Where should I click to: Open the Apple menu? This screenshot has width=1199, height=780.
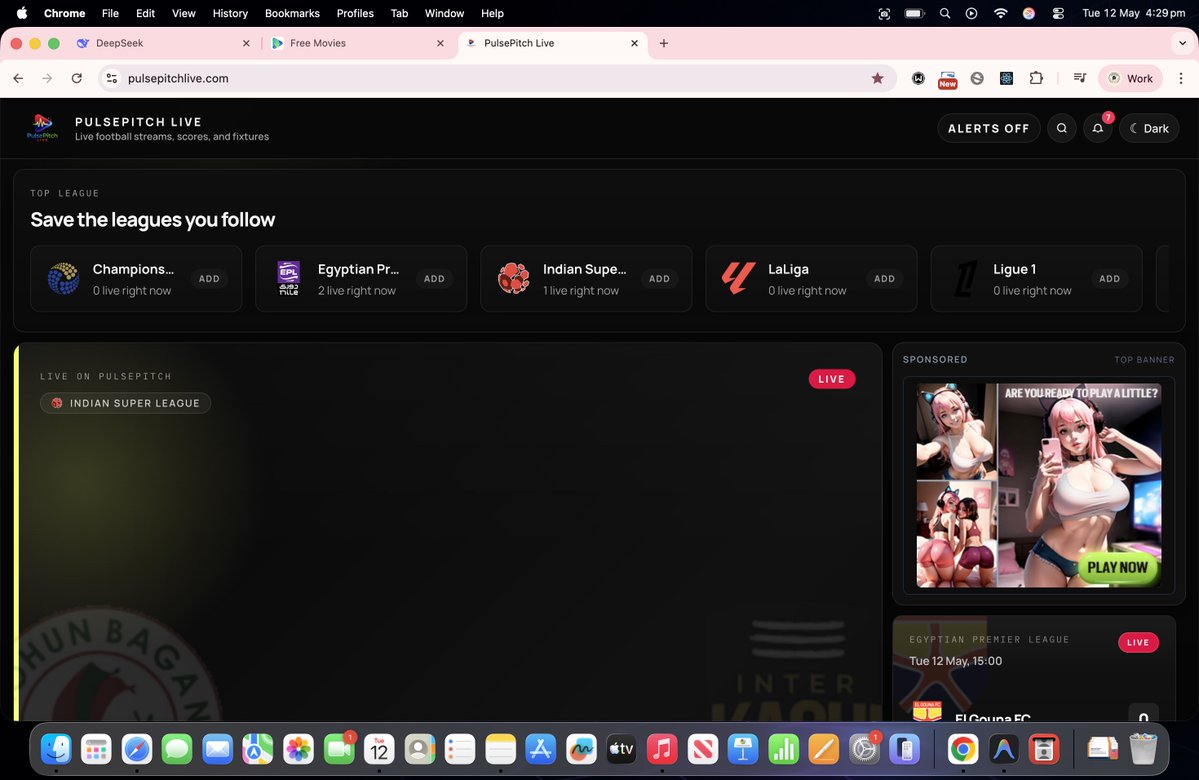point(21,13)
